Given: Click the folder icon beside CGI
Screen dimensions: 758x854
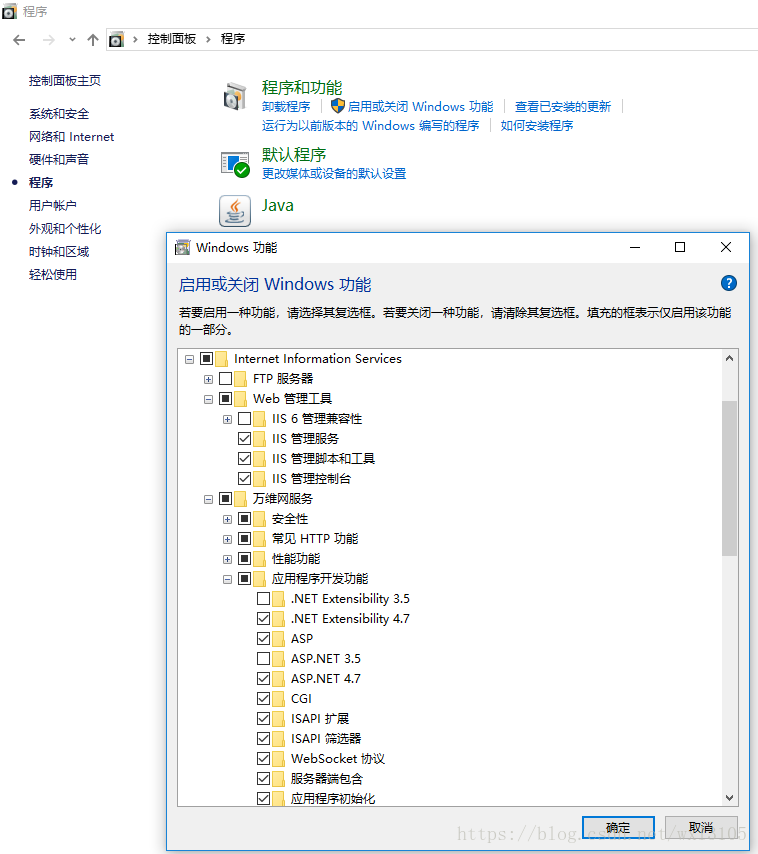Looking at the screenshot, I should 278,699.
